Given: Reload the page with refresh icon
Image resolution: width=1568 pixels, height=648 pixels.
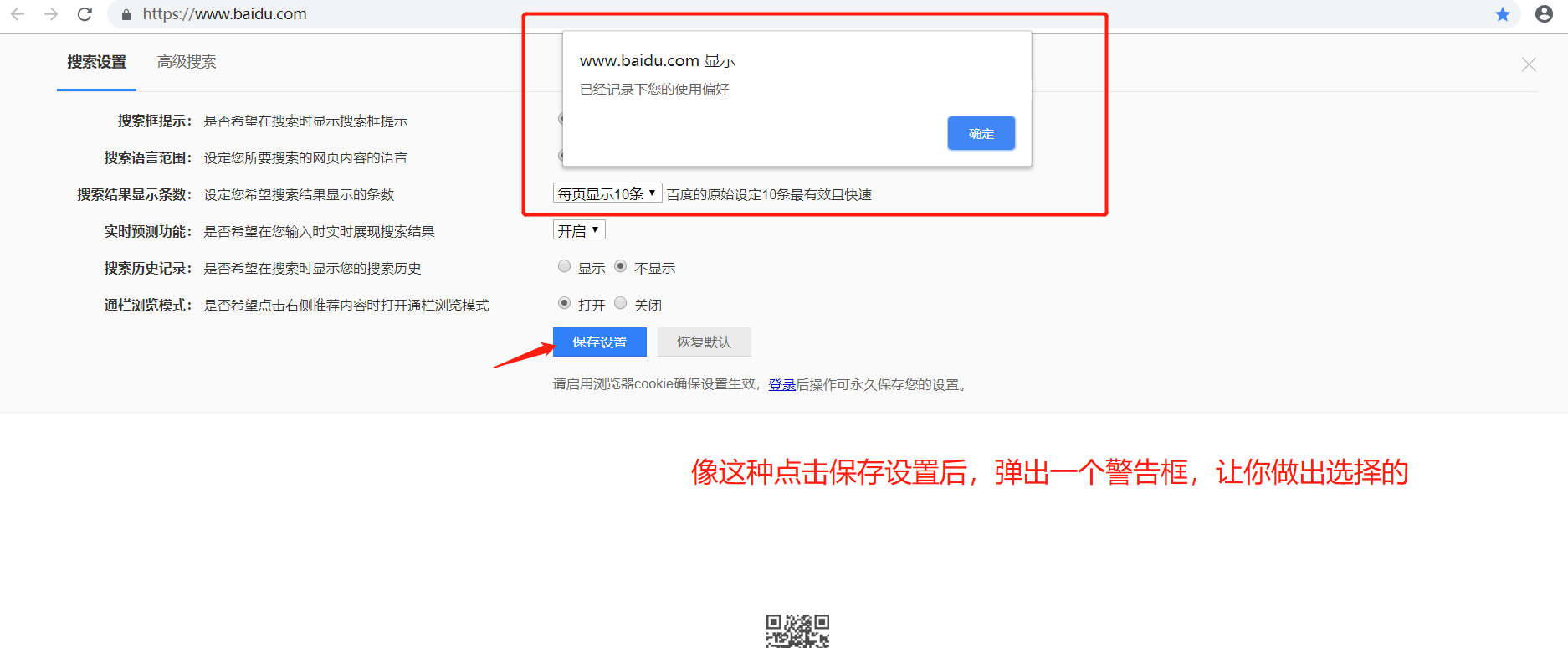Looking at the screenshot, I should (x=85, y=14).
